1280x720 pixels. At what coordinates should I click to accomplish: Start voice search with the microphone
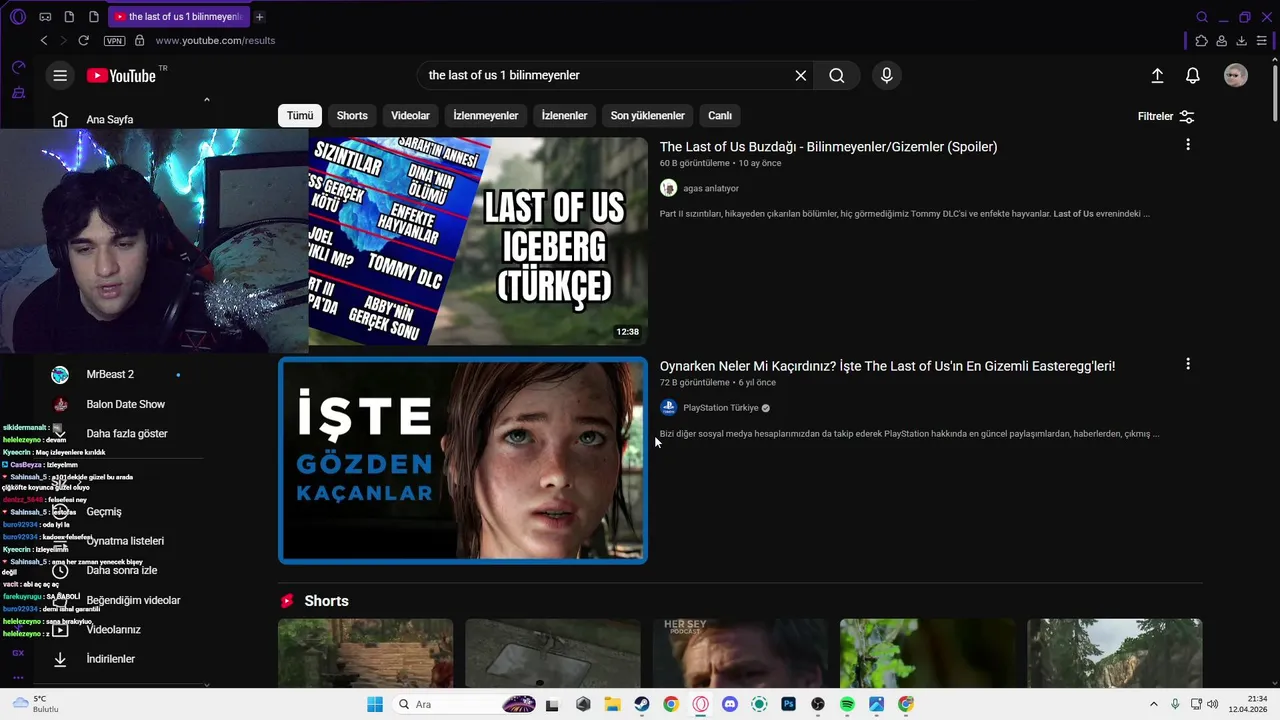(886, 76)
